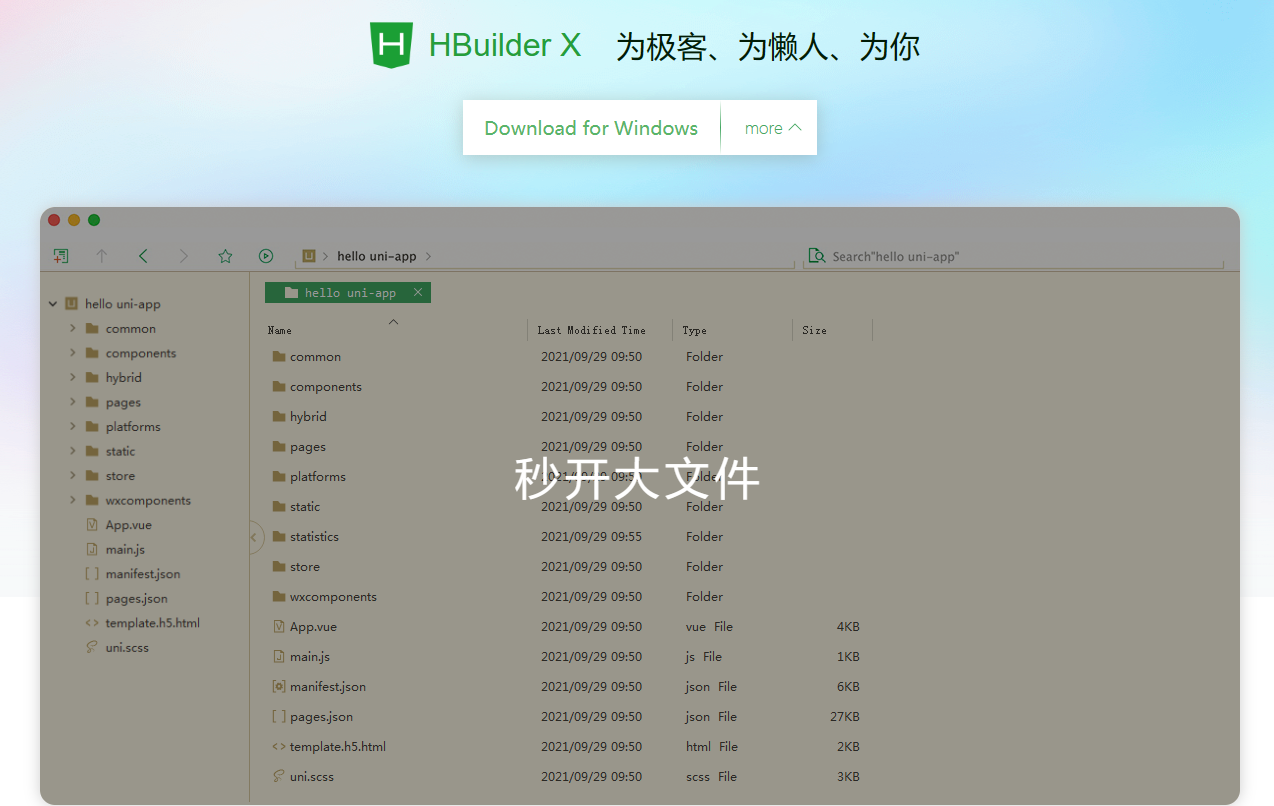Select store row in file list
The width and height of the screenshot is (1274, 806).
(566, 567)
